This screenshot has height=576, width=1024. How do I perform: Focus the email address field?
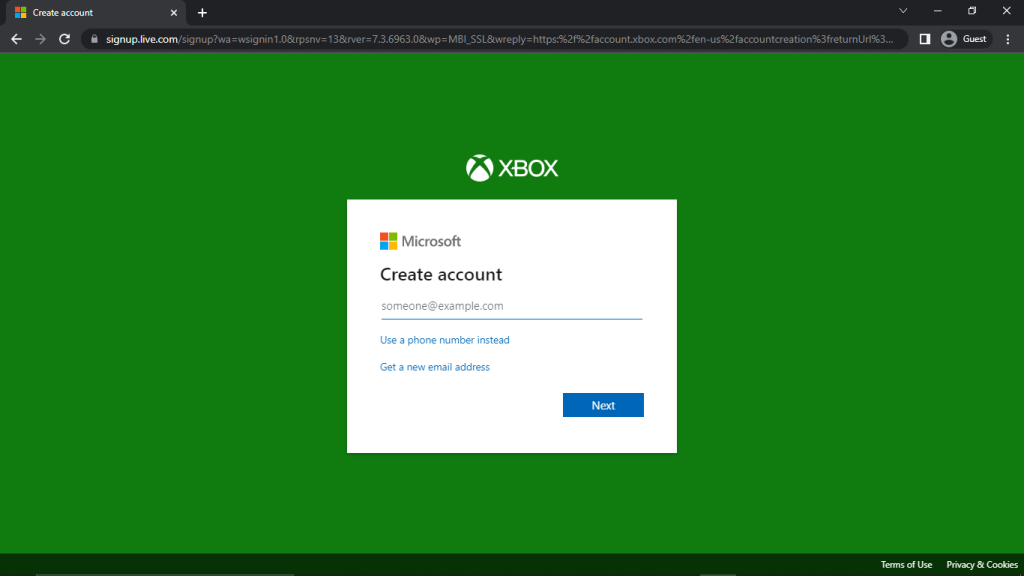511,306
